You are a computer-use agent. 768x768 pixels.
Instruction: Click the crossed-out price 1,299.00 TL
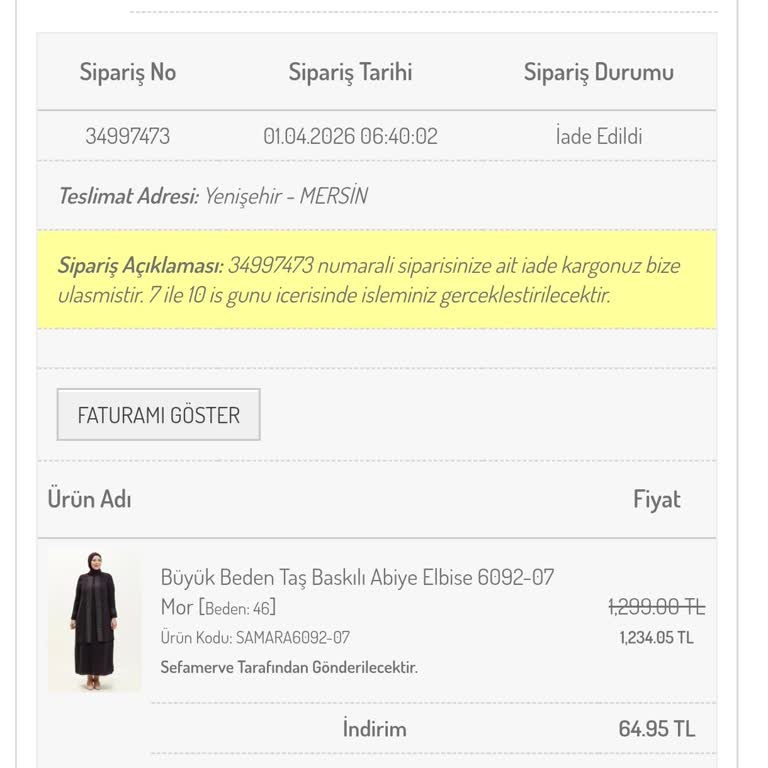(x=656, y=607)
